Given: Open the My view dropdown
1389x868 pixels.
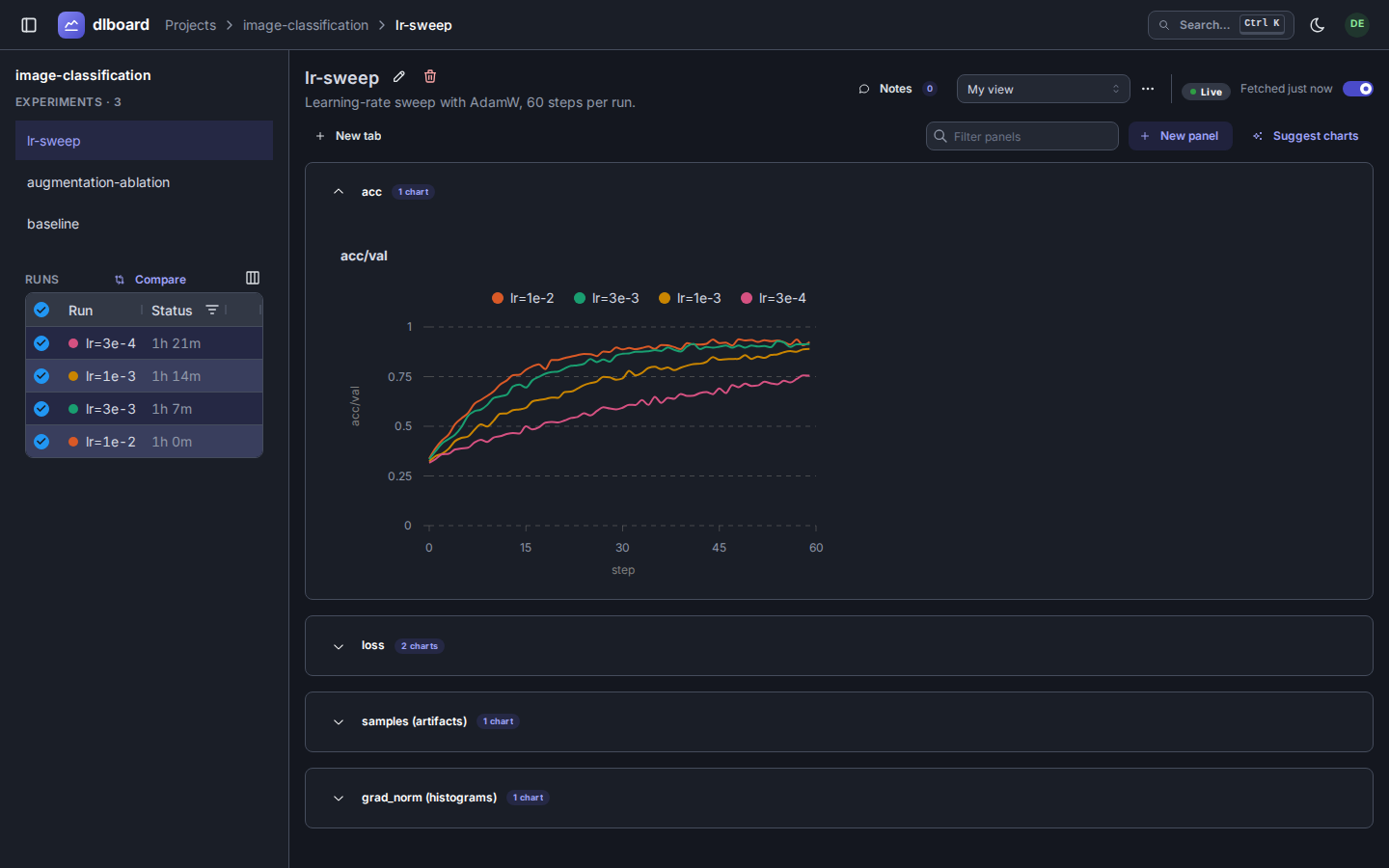Looking at the screenshot, I should click(x=1043, y=89).
